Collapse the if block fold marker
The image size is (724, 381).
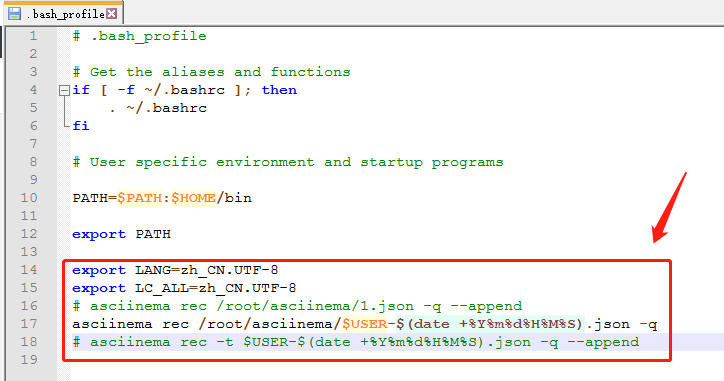tap(64, 90)
